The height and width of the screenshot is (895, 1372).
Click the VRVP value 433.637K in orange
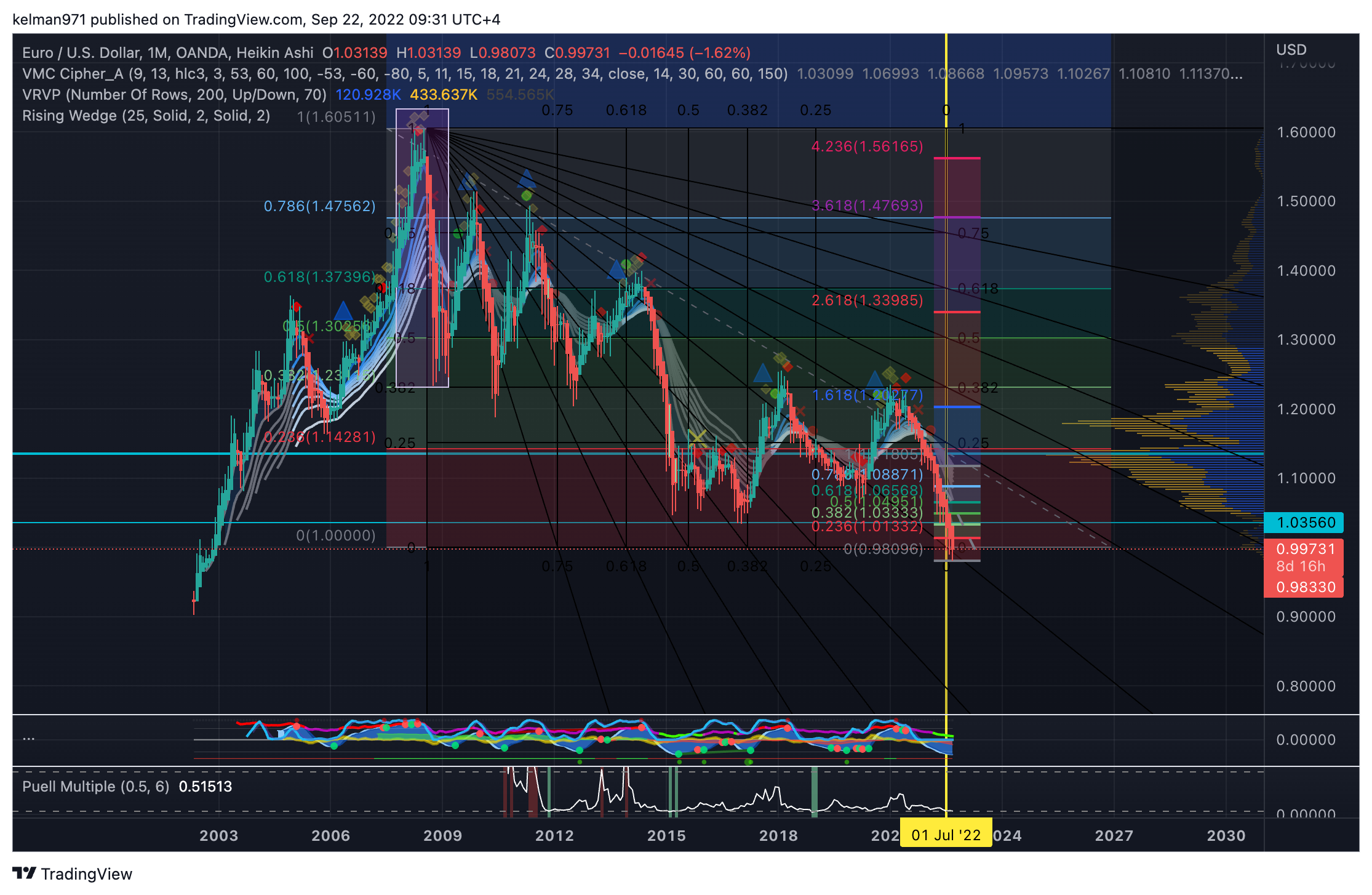(x=444, y=95)
